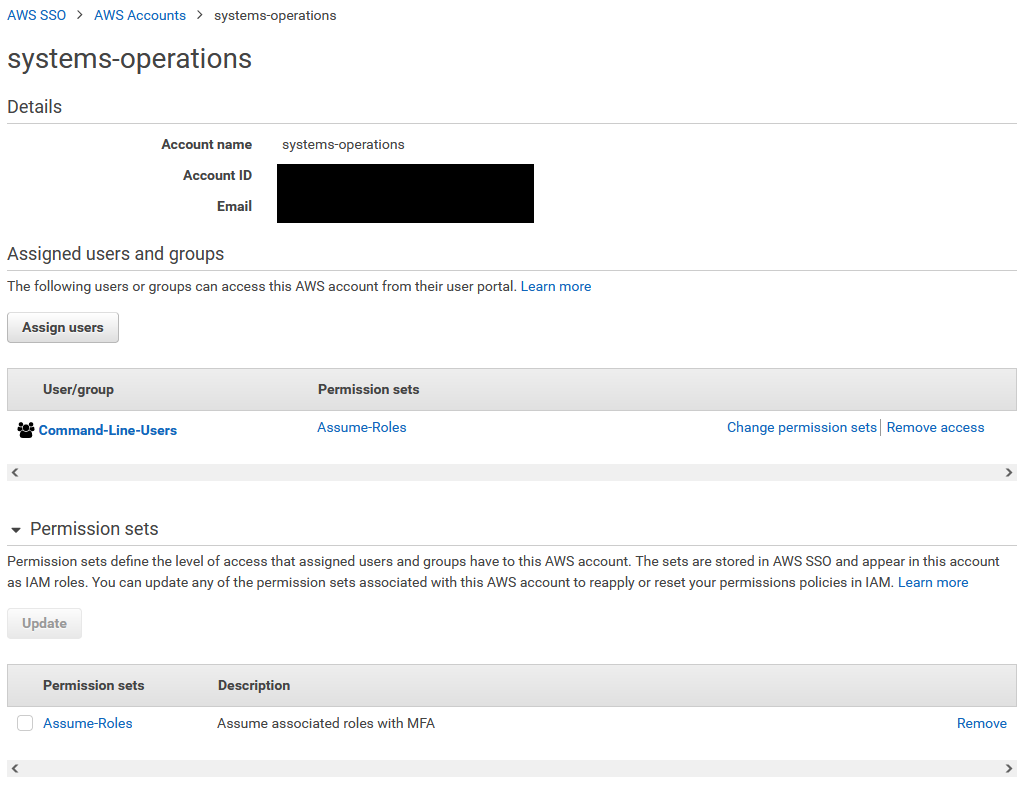
Task: Open the Assume-Roles permission set in the users table
Action: (x=361, y=427)
